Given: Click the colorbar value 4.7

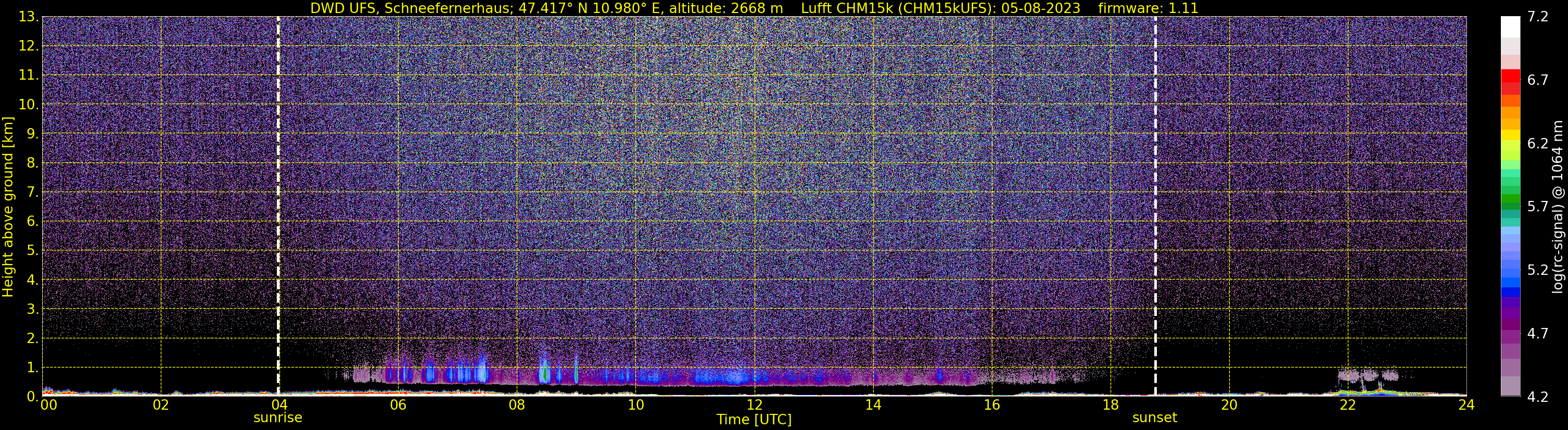Looking at the screenshot, I should [1538, 334].
